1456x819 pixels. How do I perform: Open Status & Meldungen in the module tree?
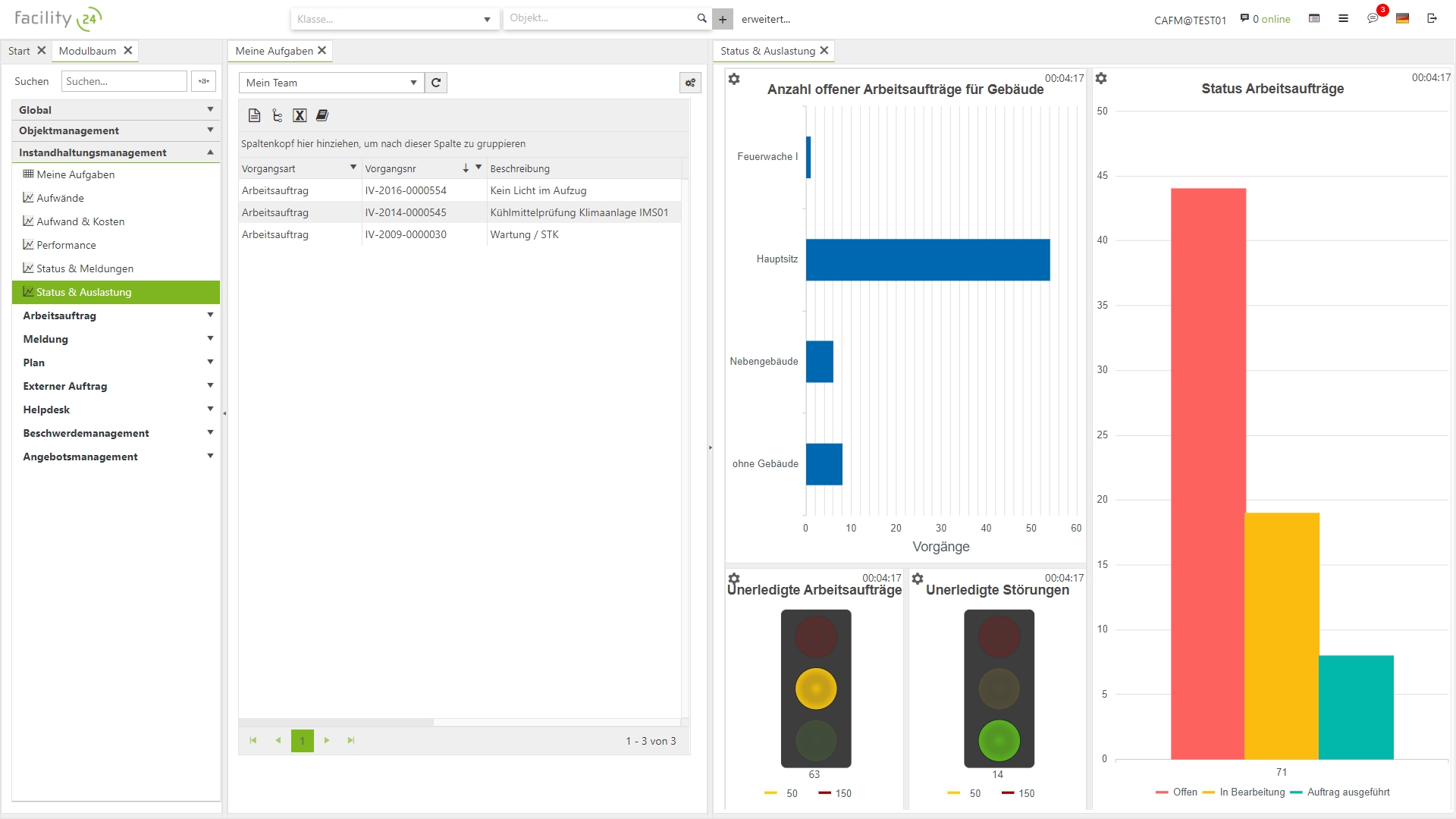click(x=84, y=268)
